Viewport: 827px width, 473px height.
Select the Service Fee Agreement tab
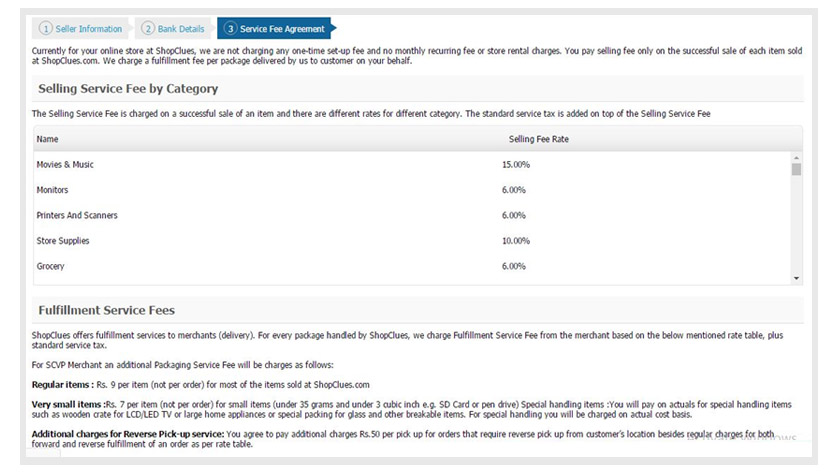click(276, 28)
